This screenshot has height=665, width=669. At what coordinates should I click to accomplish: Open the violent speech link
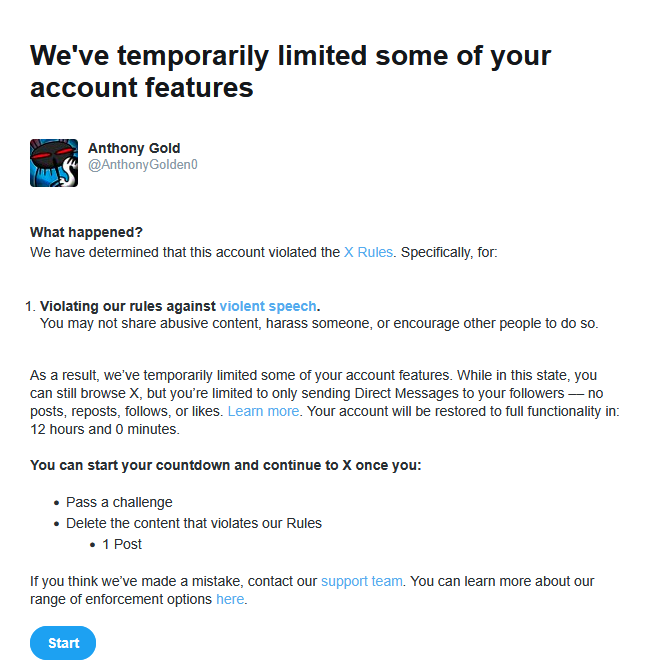pyautogui.click(x=268, y=306)
